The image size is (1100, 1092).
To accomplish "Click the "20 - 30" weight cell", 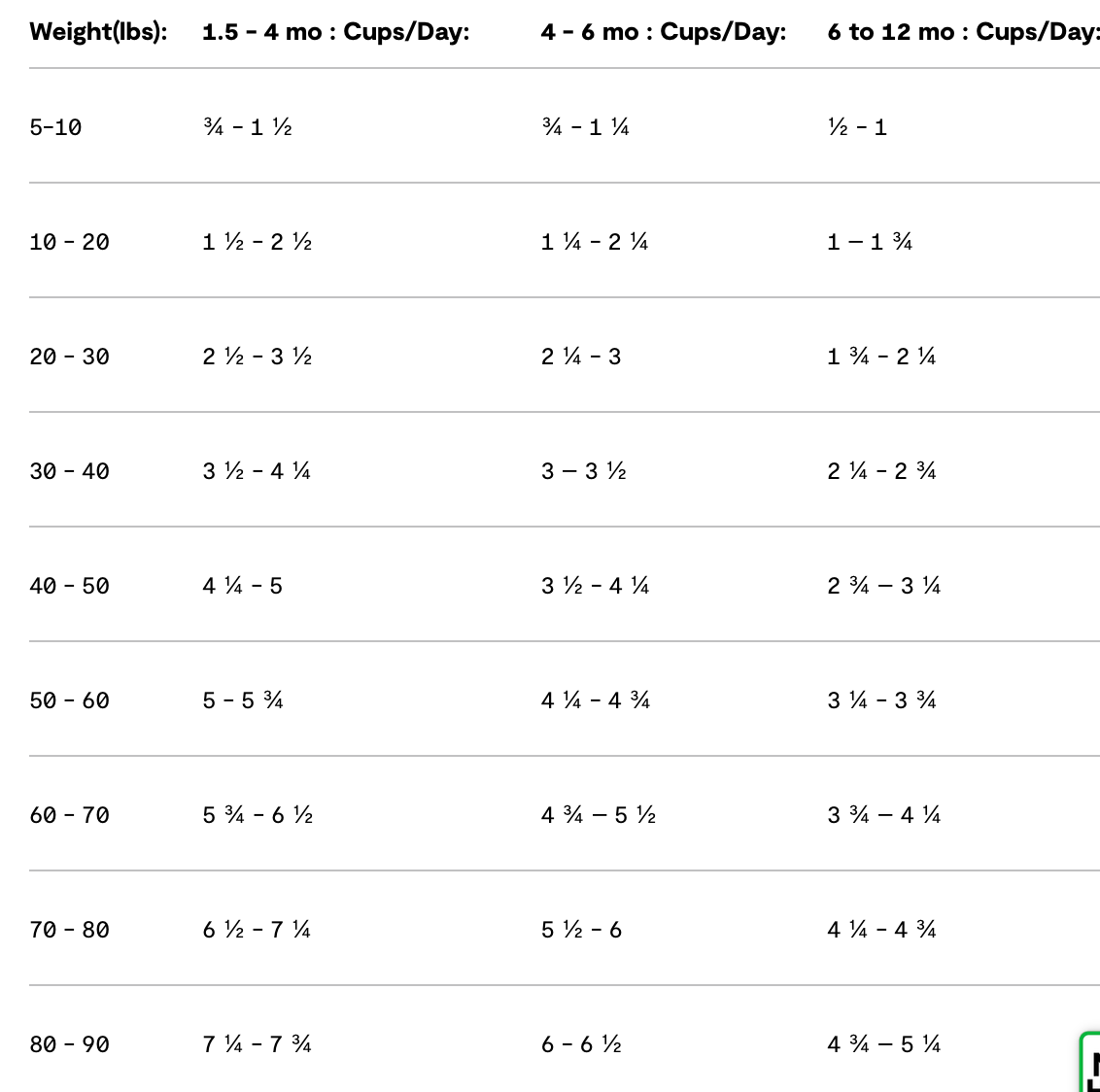I will tap(69, 357).
